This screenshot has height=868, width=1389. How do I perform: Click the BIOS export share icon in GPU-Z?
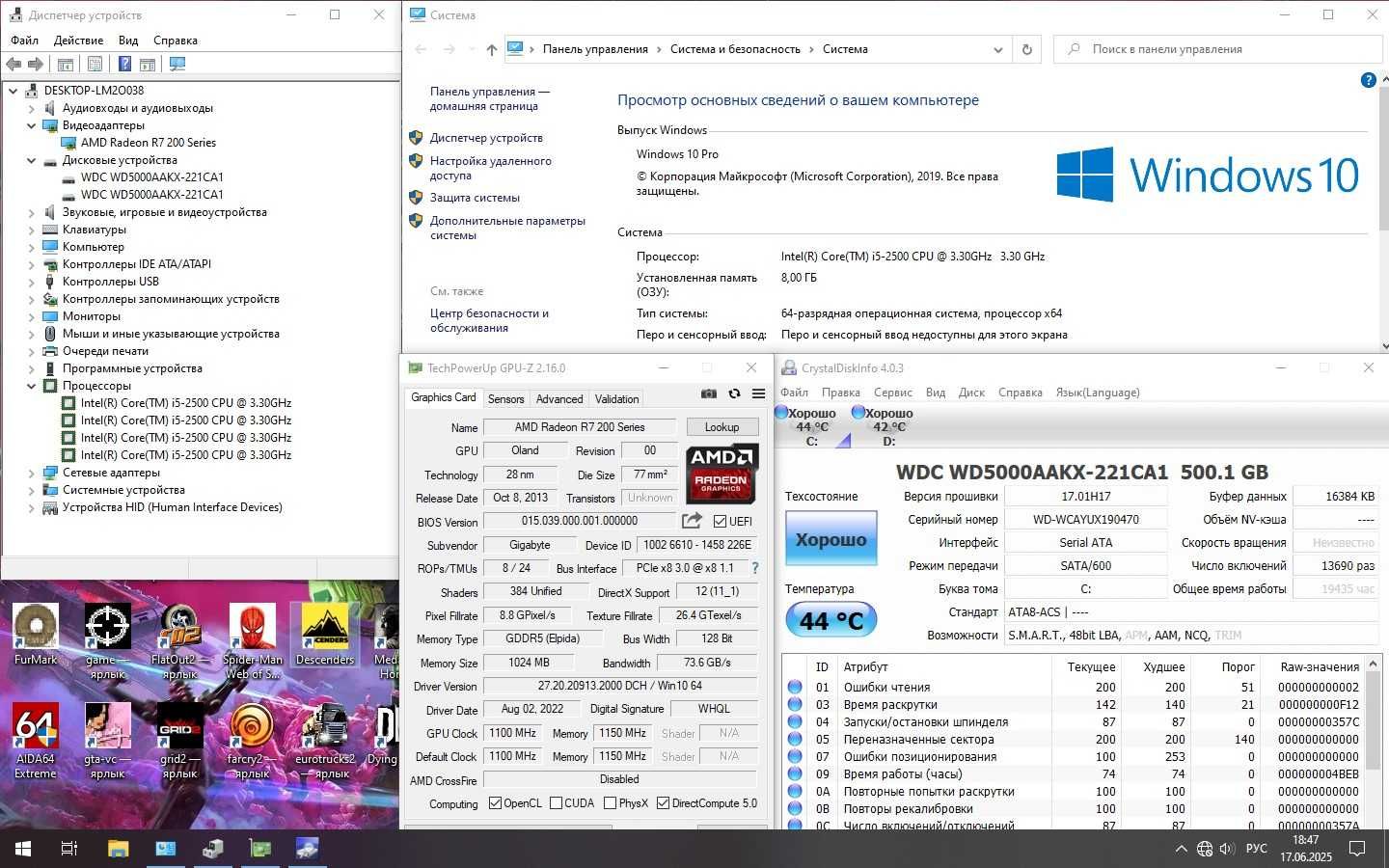point(692,521)
